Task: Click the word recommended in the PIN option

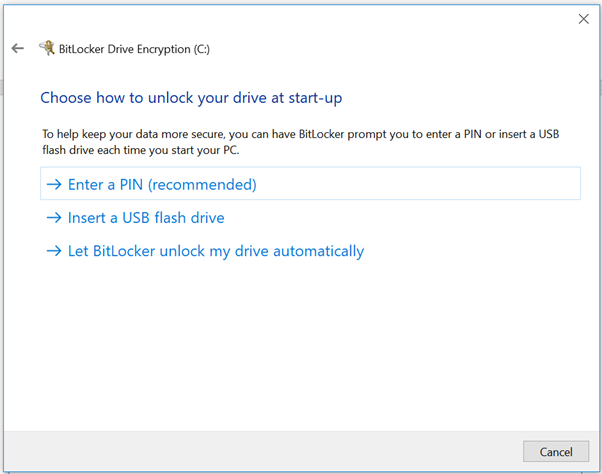Action: (202, 185)
